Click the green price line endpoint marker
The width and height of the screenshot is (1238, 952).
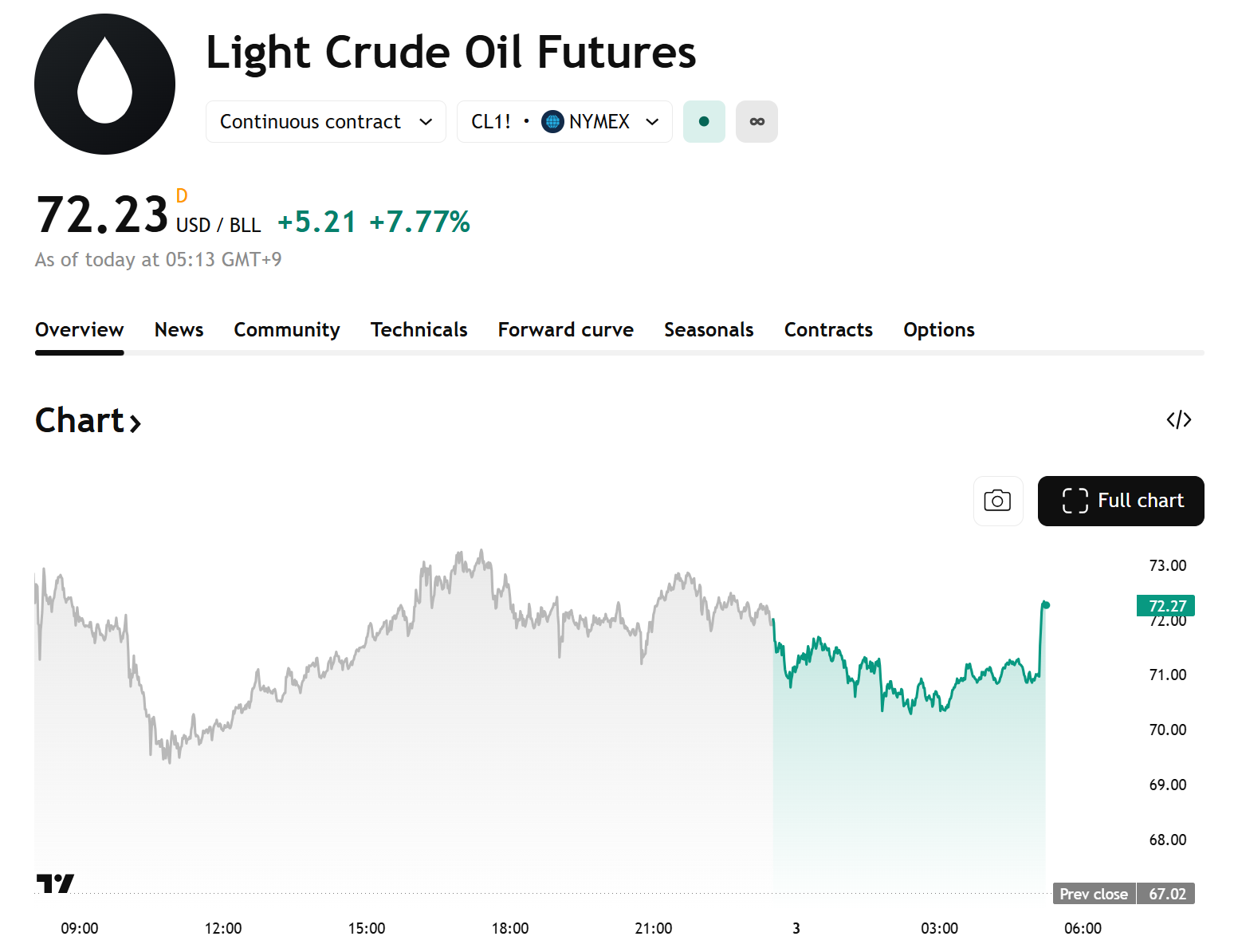[1046, 605]
